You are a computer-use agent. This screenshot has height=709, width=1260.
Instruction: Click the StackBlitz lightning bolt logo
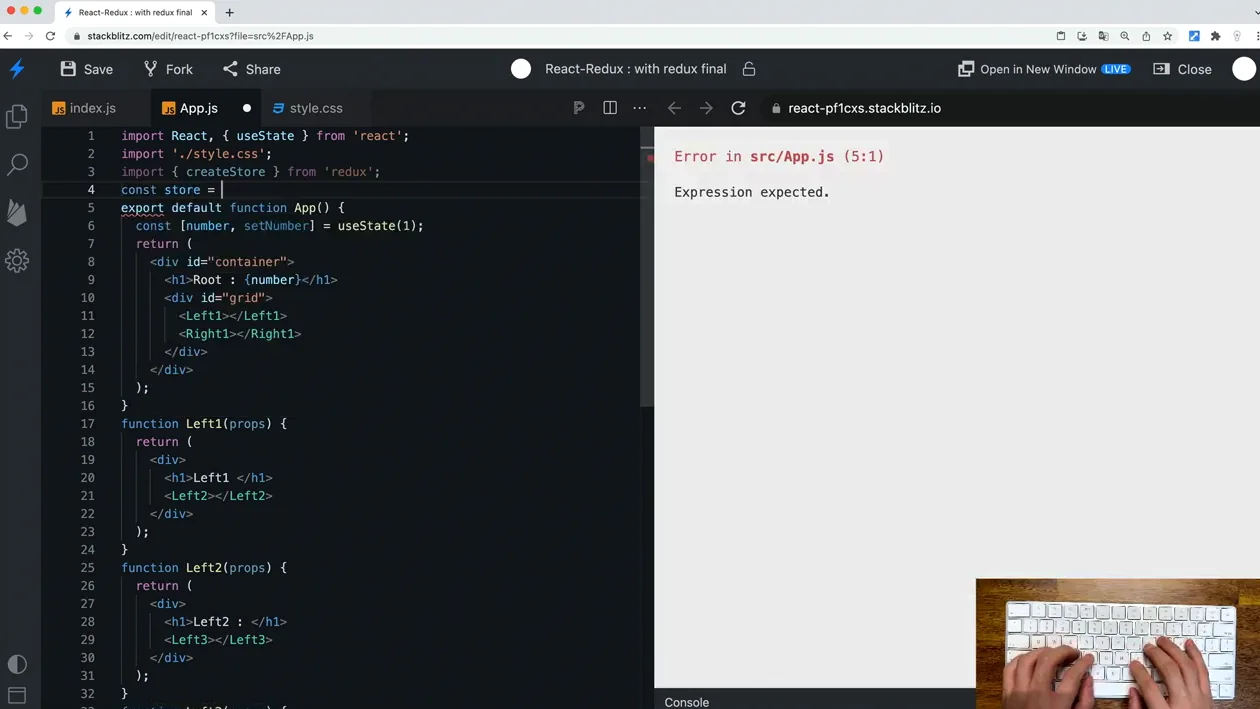[17, 69]
